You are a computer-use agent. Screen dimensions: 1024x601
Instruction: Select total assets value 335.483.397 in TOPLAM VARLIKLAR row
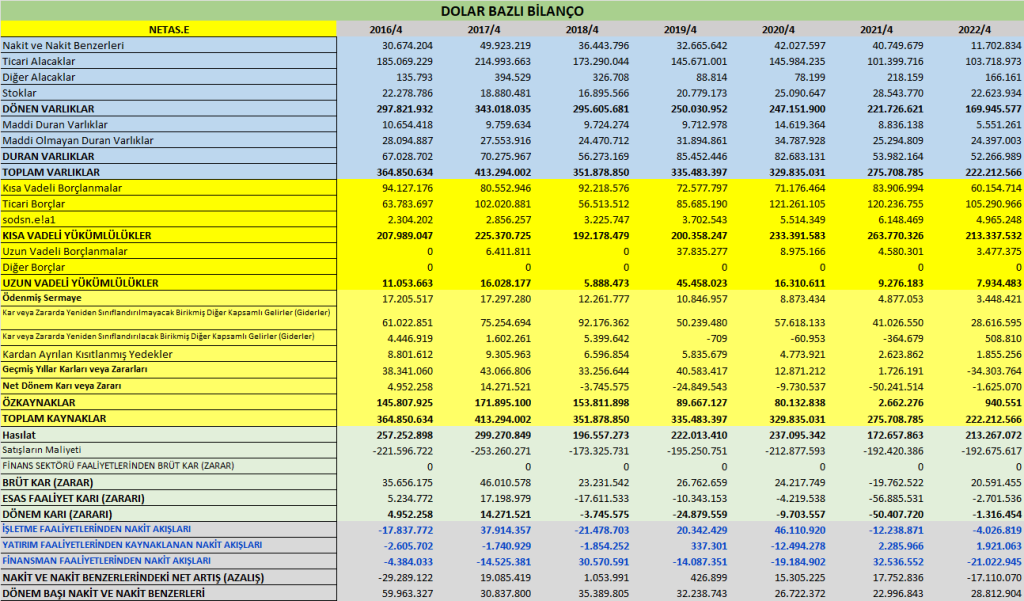(x=699, y=172)
